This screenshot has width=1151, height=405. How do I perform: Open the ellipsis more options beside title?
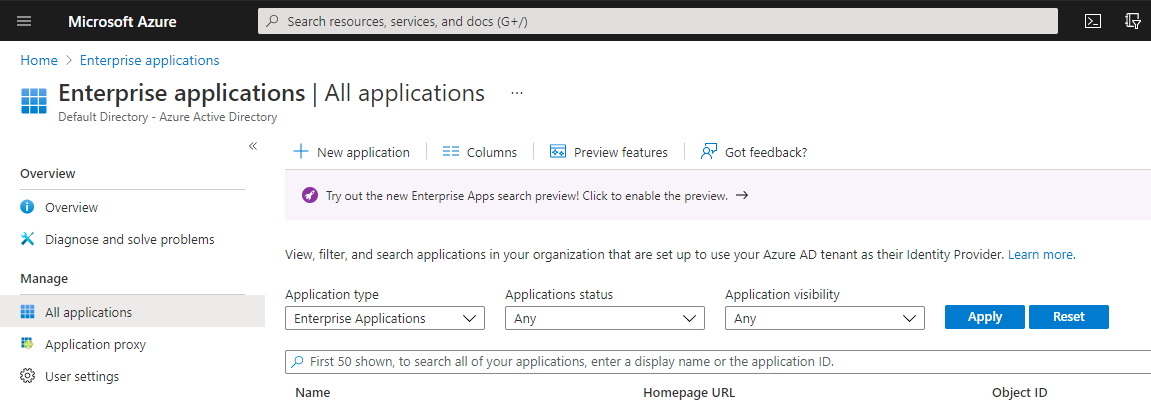[517, 93]
